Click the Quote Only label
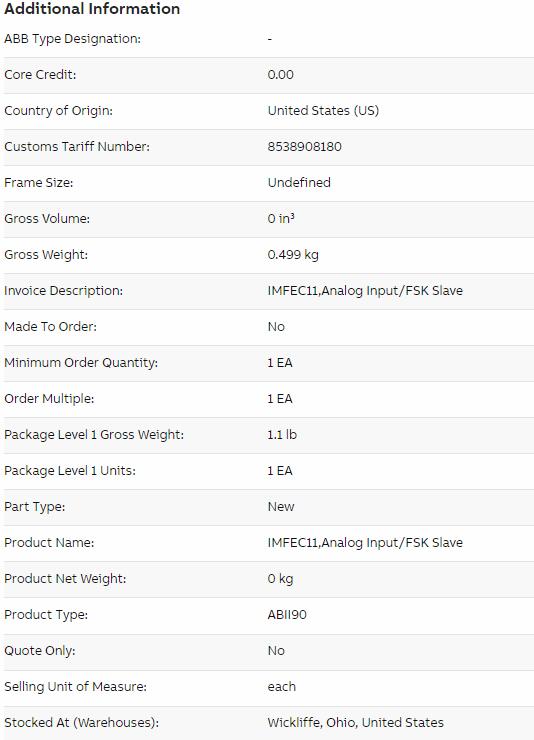This screenshot has height=740, width=534. (40, 651)
